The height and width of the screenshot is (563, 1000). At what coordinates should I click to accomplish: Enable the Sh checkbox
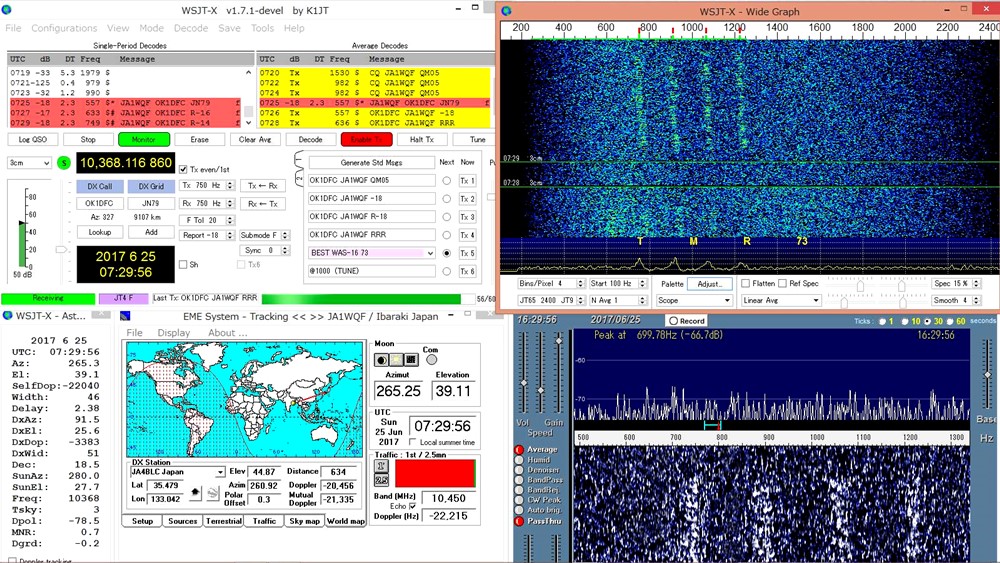coord(183,265)
